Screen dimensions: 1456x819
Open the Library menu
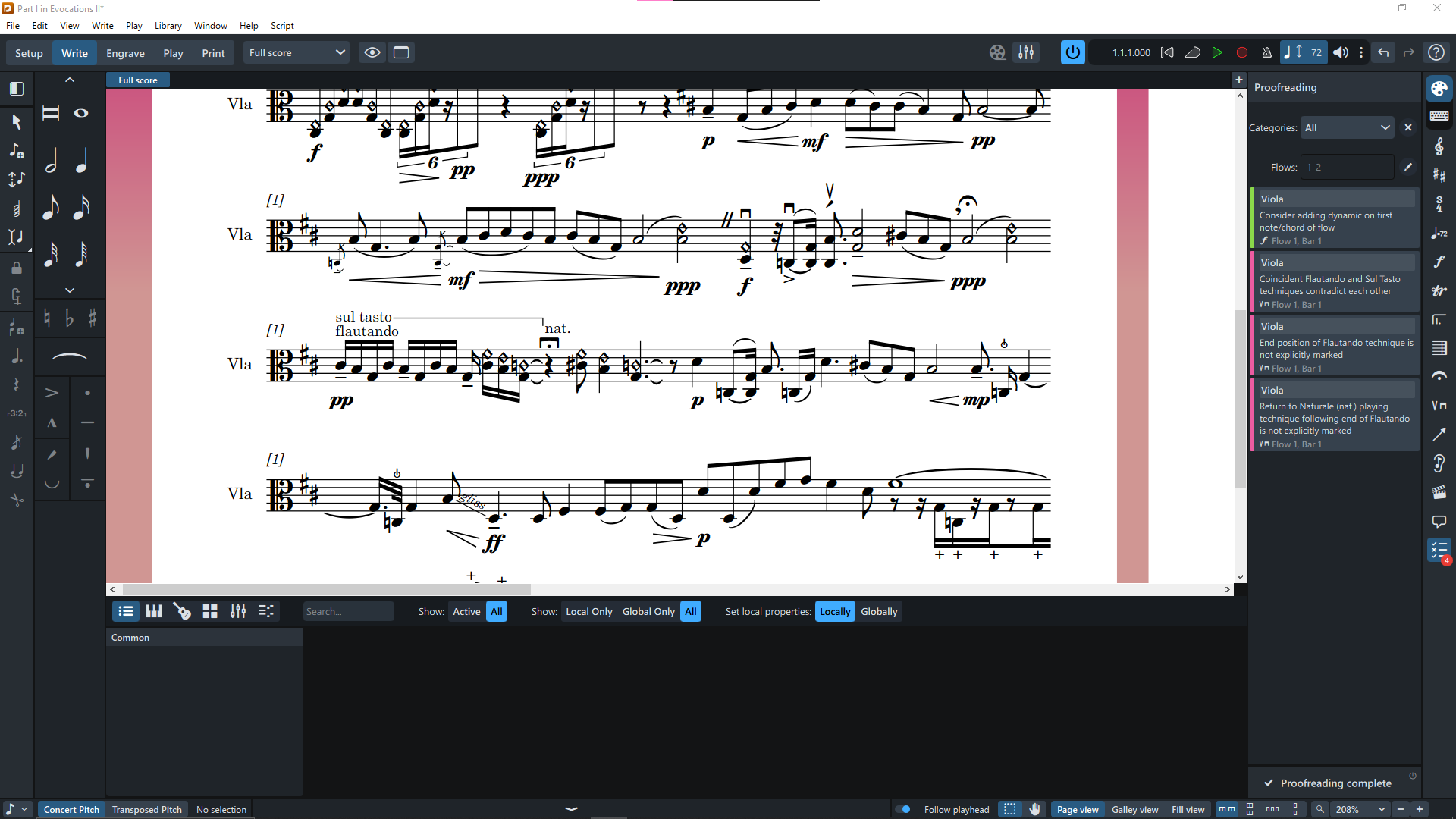168,25
